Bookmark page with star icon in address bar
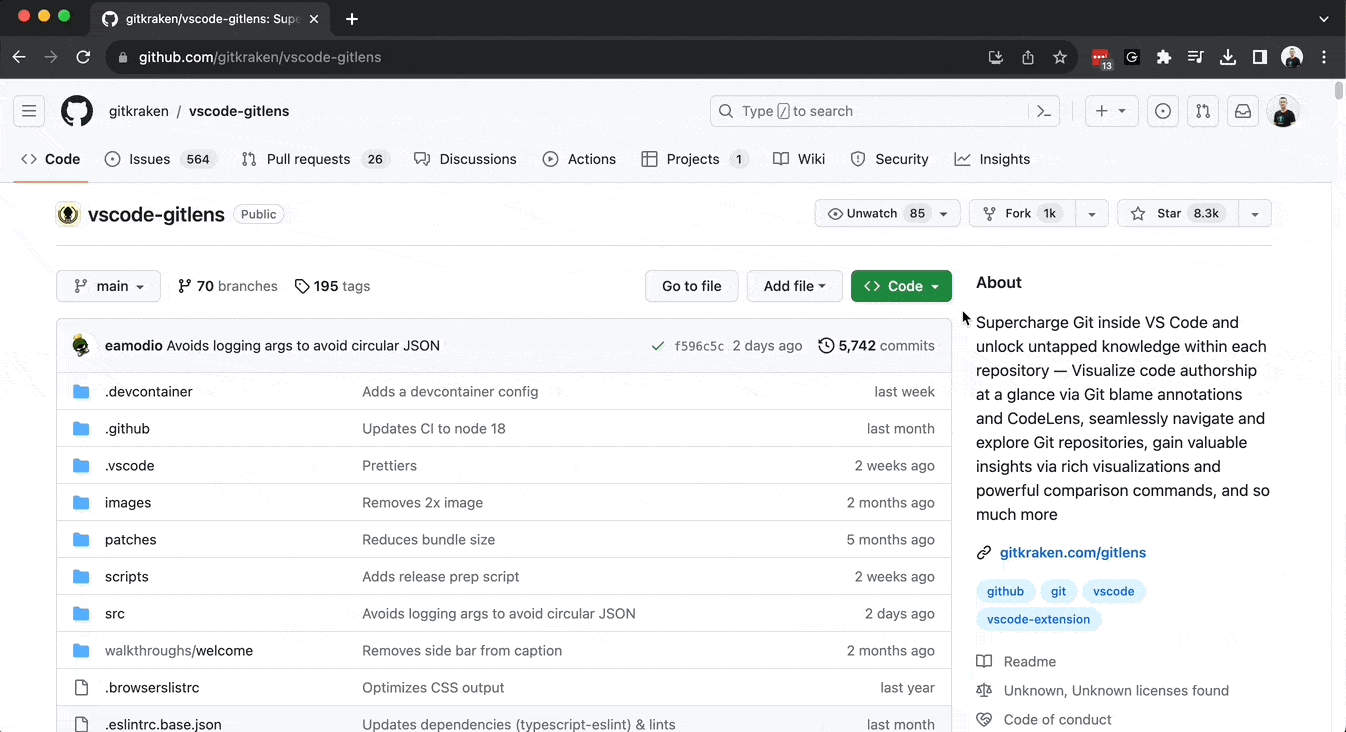This screenshot has width=1346, height=732. (x=1060, y=57)
